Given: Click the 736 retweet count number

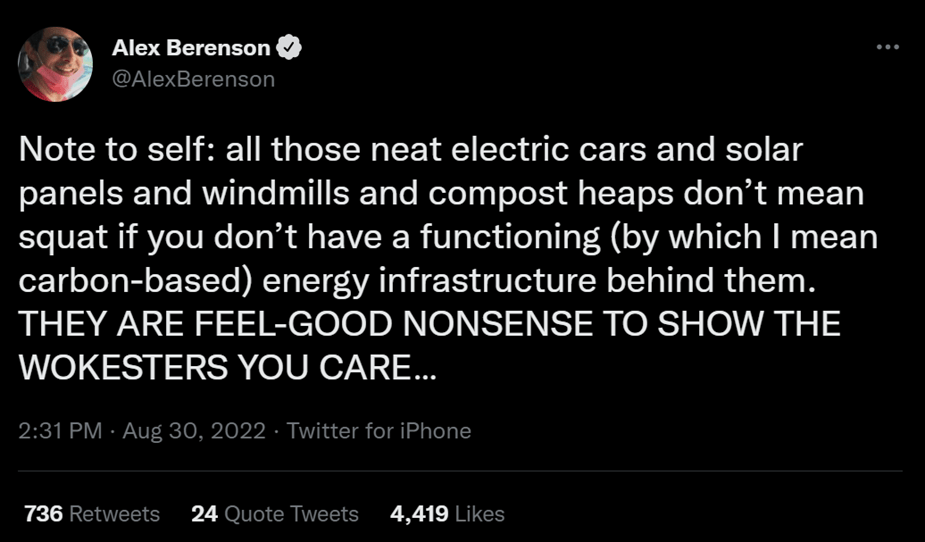Looking at the screenshot, I should pos(43,514).
